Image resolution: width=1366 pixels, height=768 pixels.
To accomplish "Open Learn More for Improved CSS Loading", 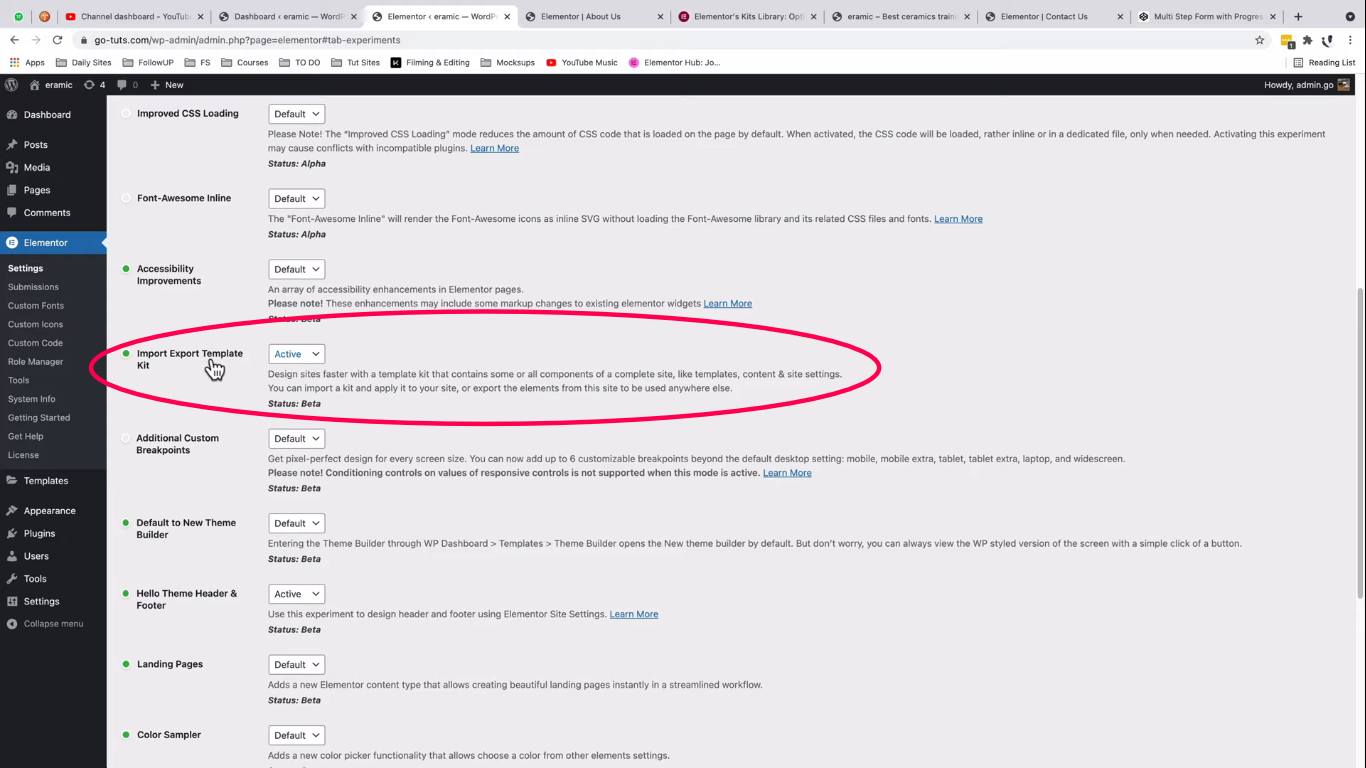I will click(494, 148).
